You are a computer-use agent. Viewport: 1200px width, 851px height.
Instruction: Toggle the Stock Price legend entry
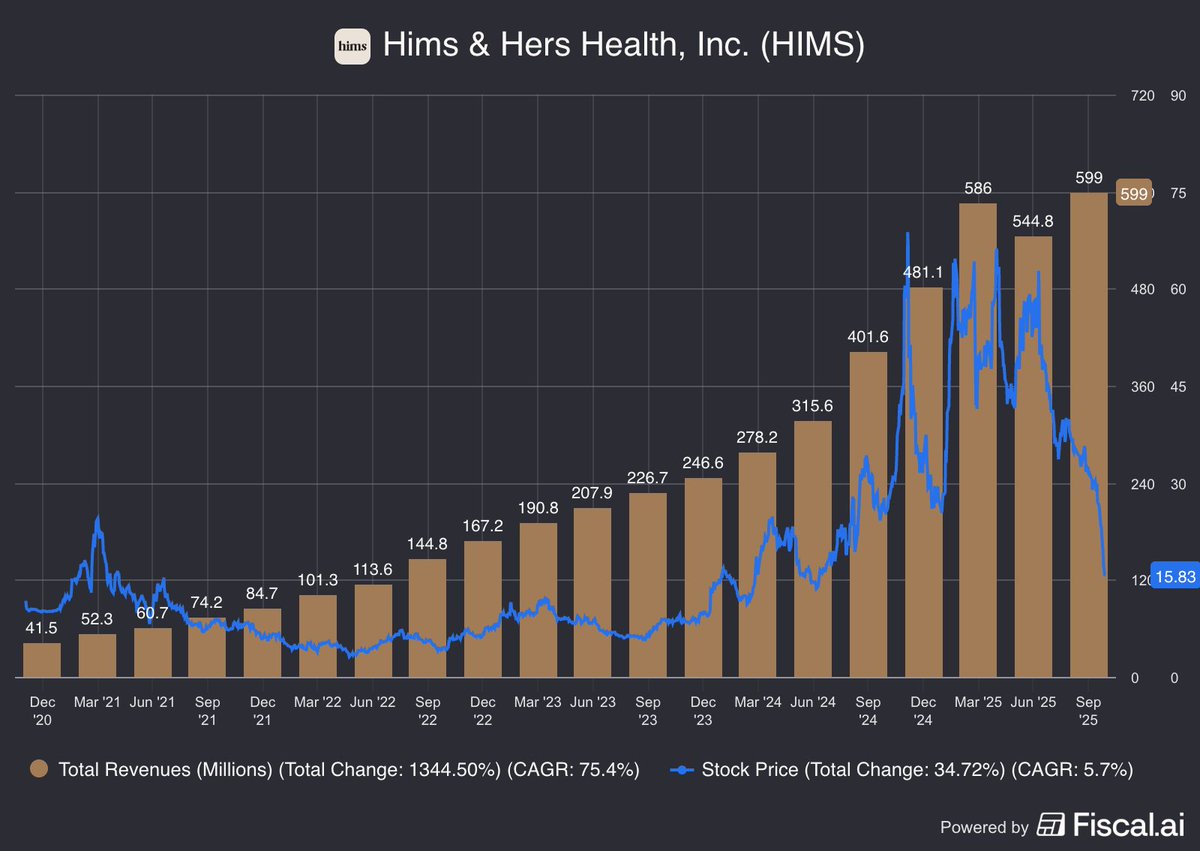tap(900, 770)
